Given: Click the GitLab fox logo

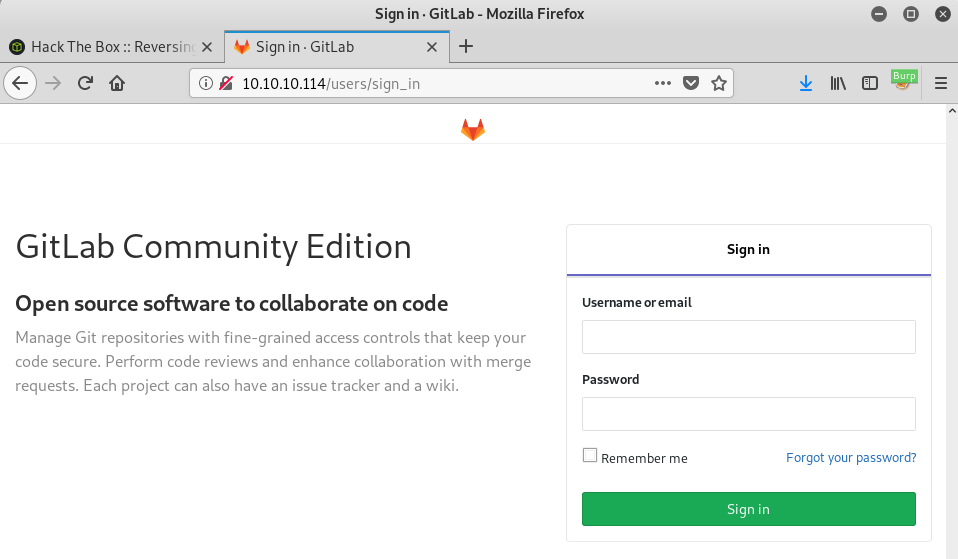Looking at the screenshot, I should tap(473, 129).
